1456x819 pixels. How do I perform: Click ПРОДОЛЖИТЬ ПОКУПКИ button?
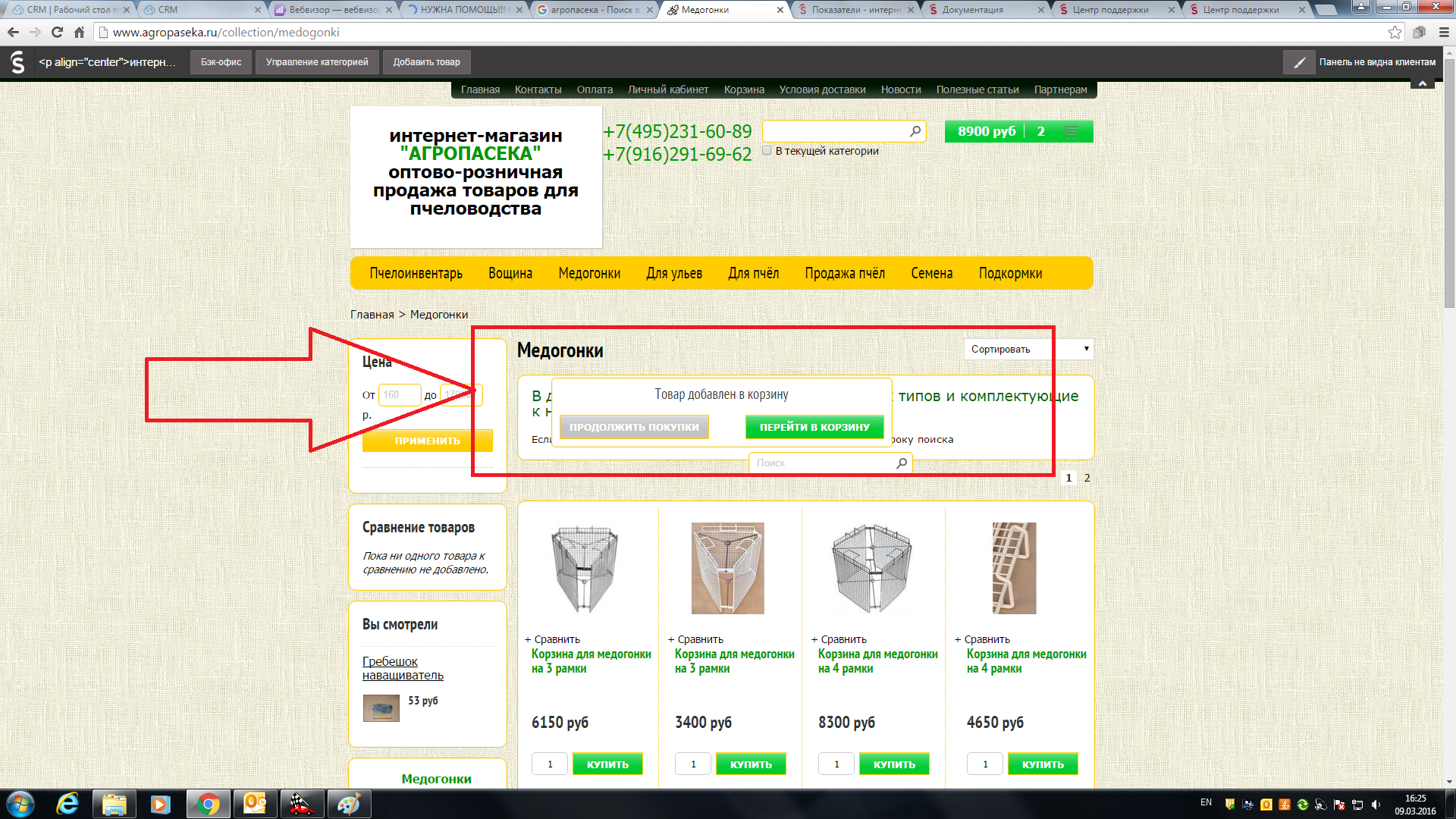click(634, 427)
